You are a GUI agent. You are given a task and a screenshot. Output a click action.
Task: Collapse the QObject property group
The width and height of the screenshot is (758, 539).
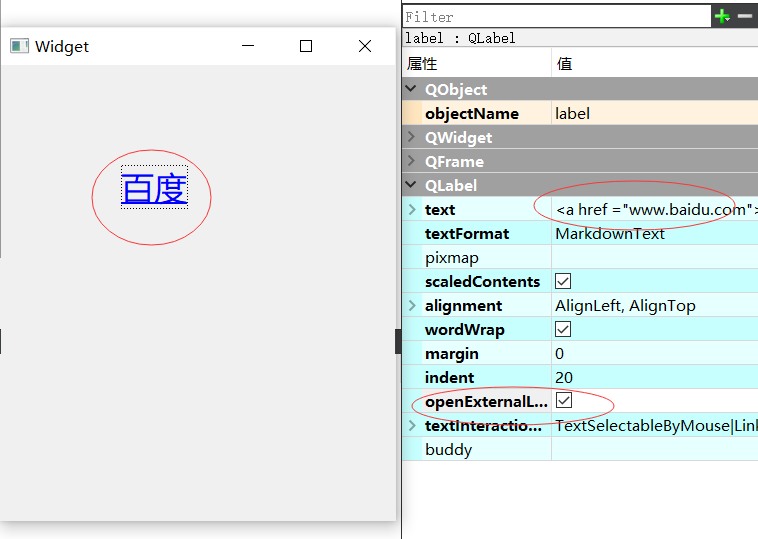click(x=411, y=88)
